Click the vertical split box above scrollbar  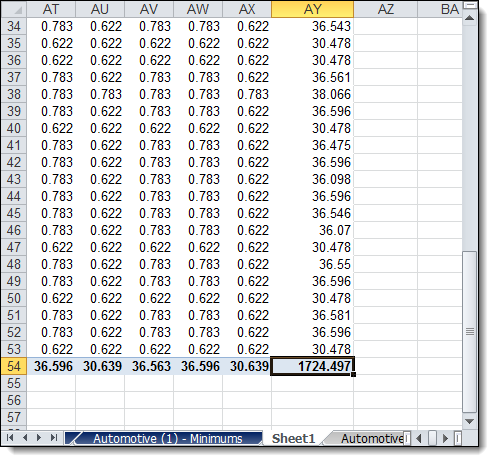[x=469, y=6]
